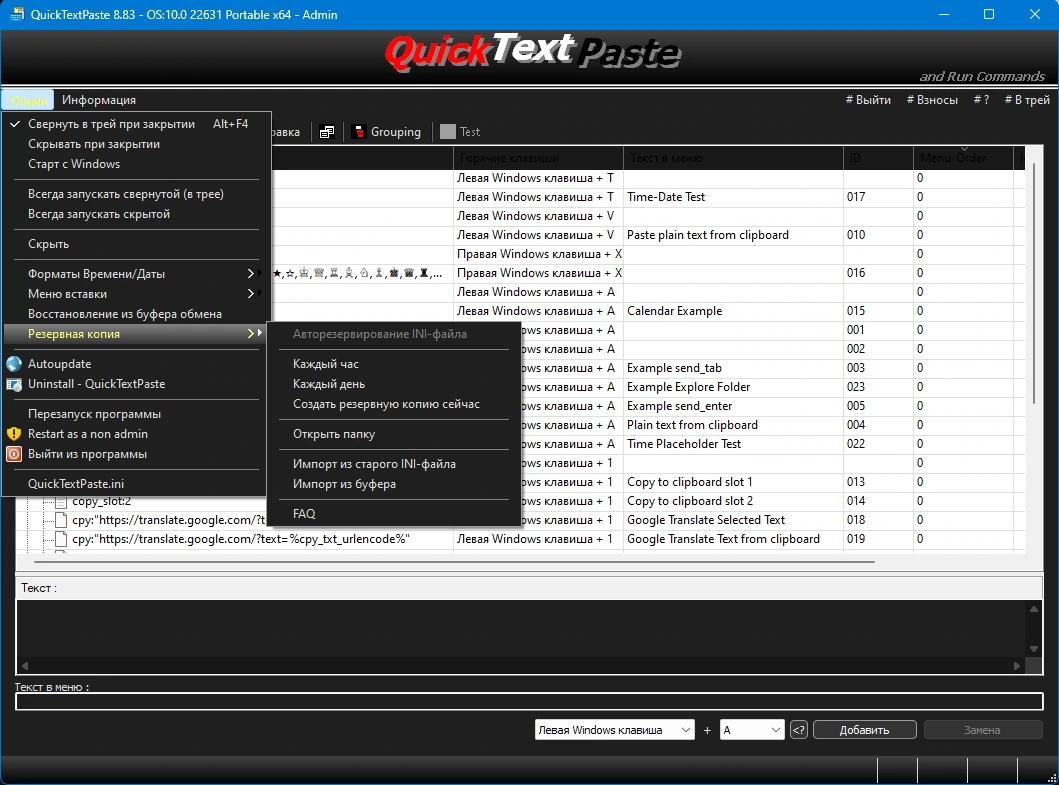Open Резервная копия submenu
Screen dimensions: 1059x785
135,334
